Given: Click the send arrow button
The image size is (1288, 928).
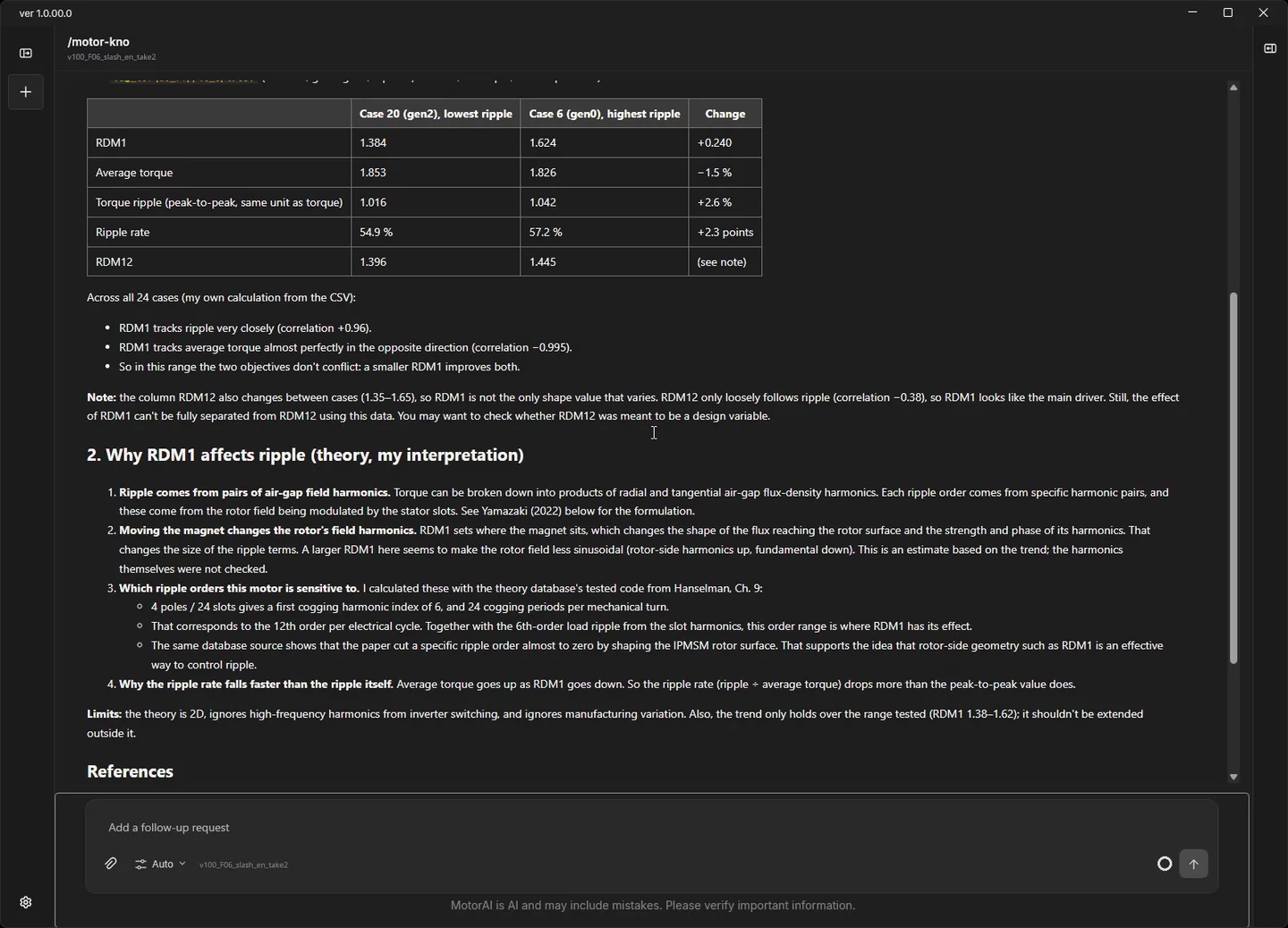Looking at the screenshot, I should pos(1193,864).
